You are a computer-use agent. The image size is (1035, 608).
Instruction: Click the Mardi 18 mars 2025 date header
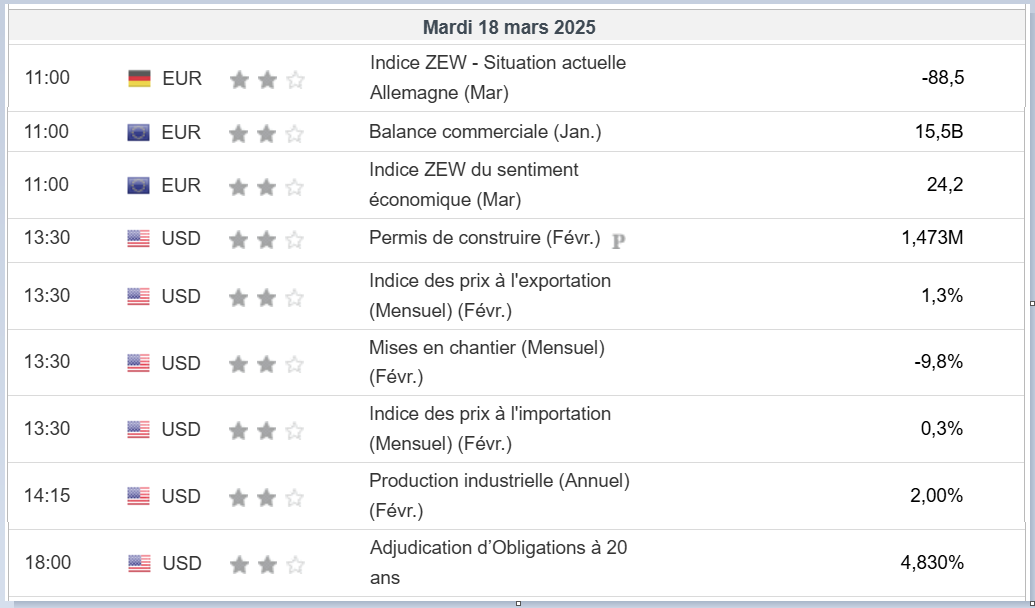(x=509, y=27)
